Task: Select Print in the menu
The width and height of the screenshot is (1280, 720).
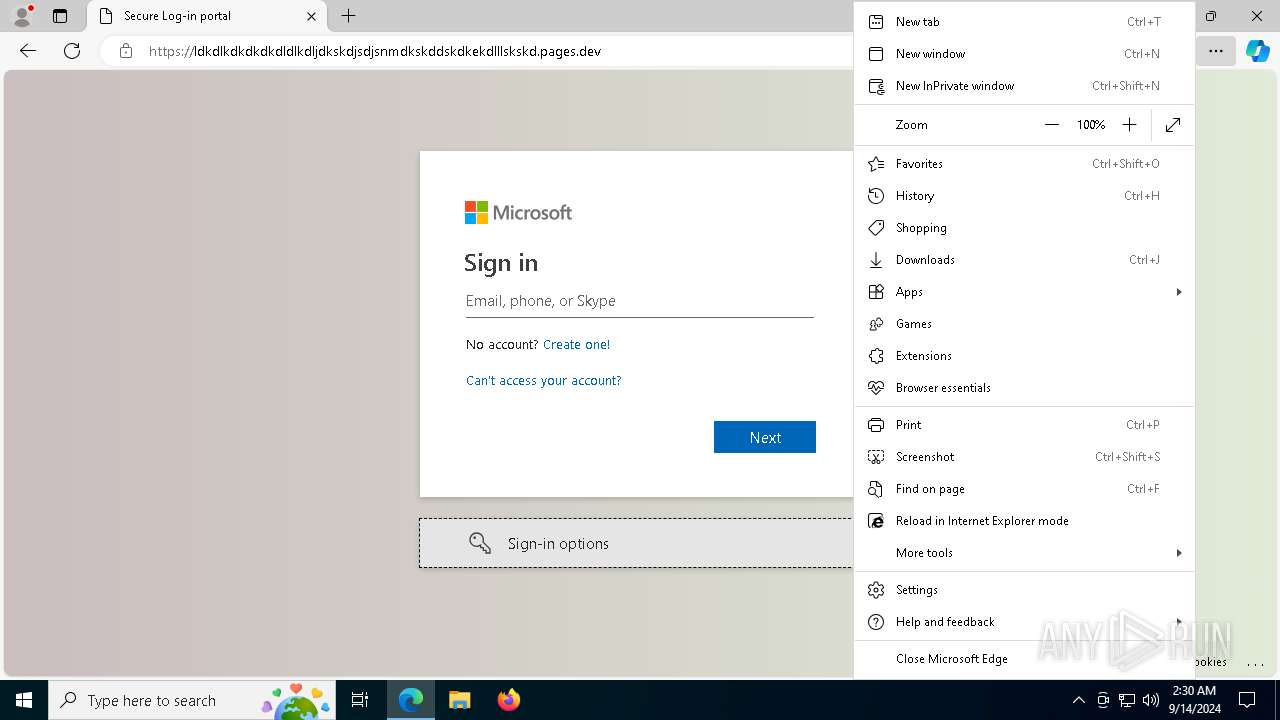Action: click(1024, 425)
